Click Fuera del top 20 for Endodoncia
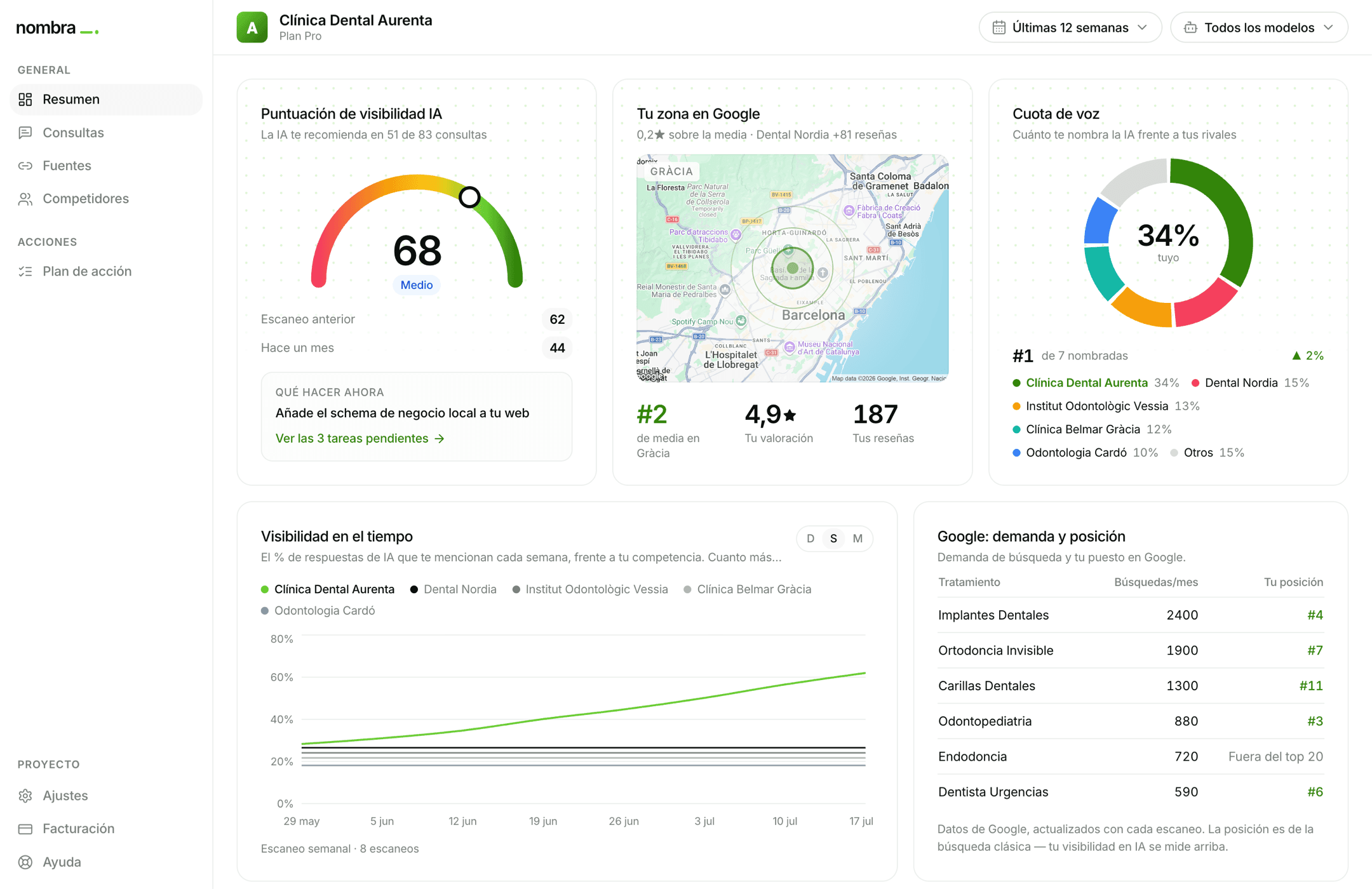This screenshot has width=1372, height=889. pyautogui.click(x=1275, y=757)
